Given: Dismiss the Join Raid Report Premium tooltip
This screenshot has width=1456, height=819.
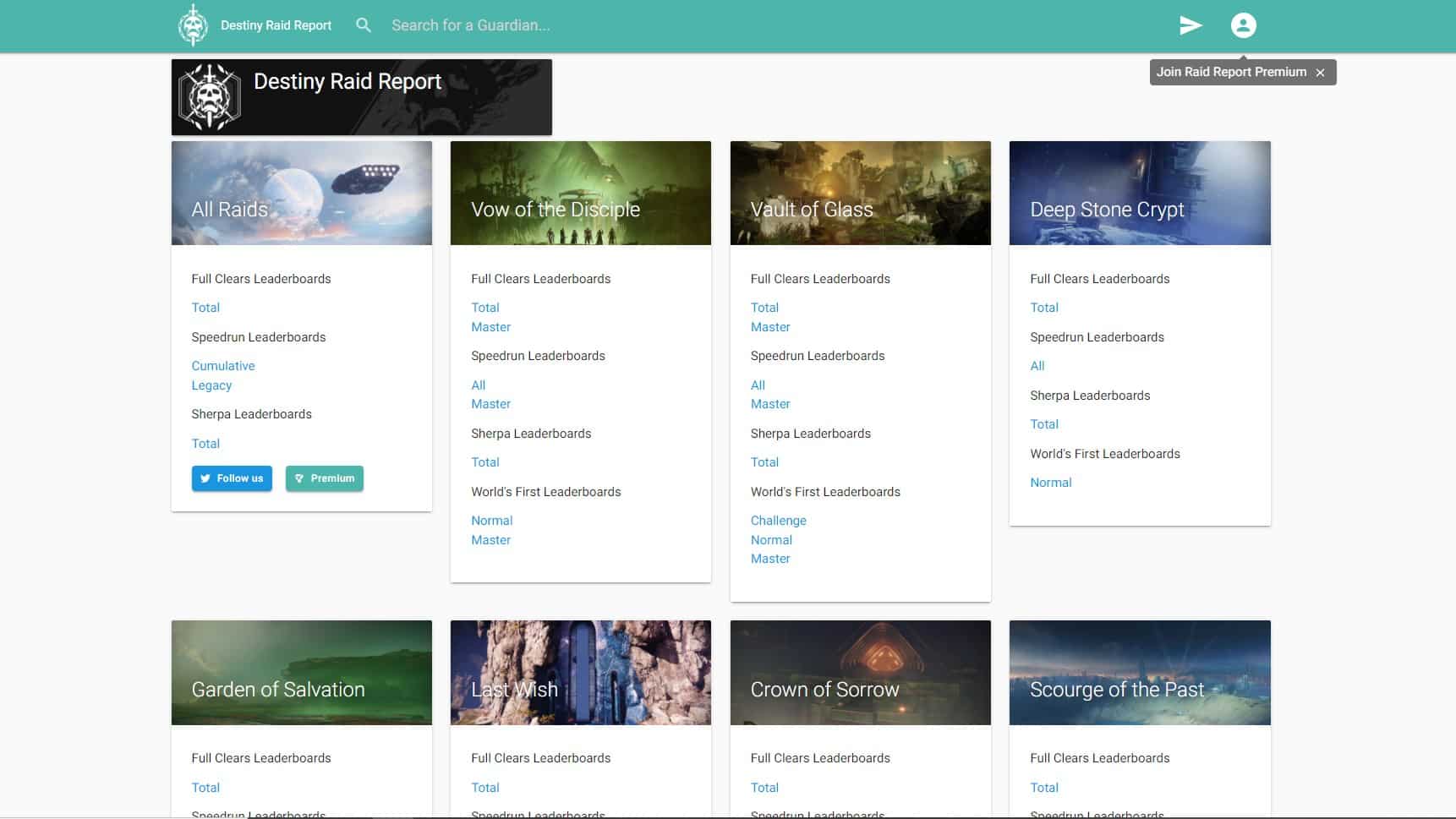Looking at the screenshot, I should (1320, 73).
